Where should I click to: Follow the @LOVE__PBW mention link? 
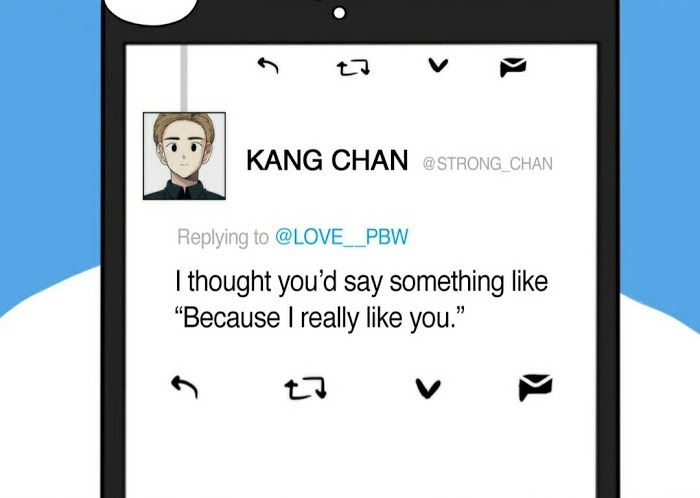pos(342,237)
